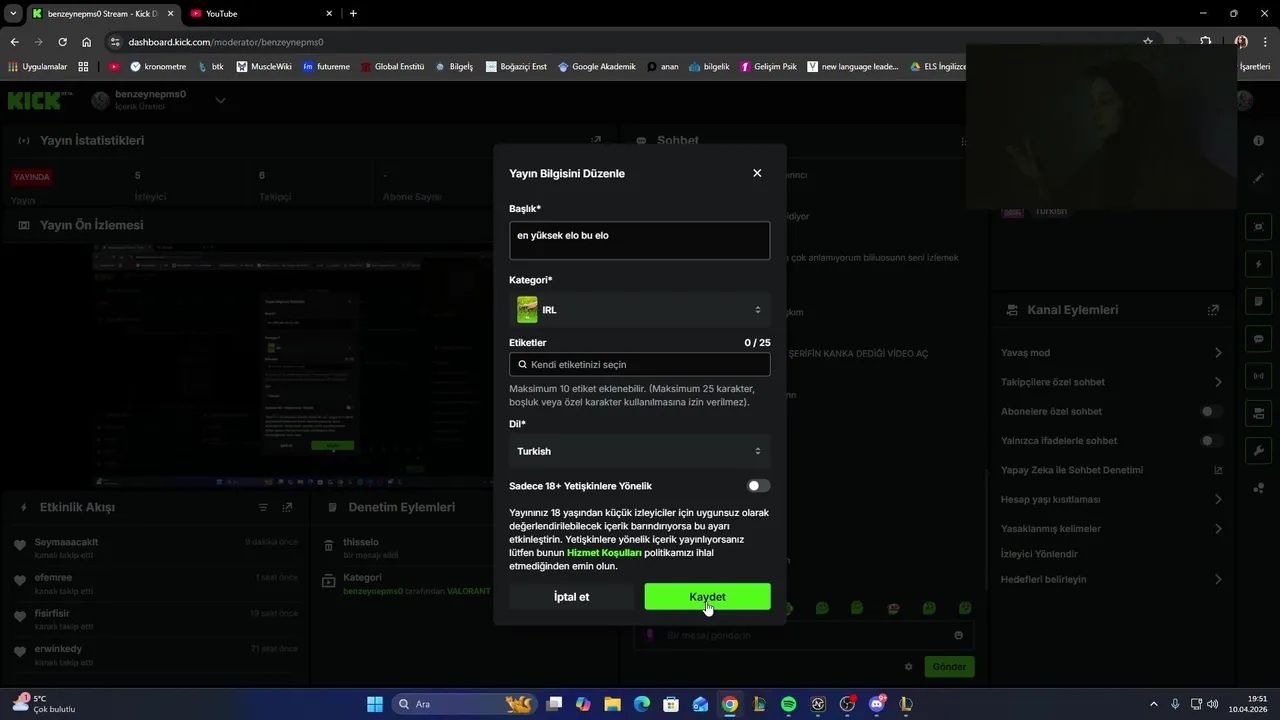
Task: Open the Global Enstitü bookmark
Action: coord(392,67)
